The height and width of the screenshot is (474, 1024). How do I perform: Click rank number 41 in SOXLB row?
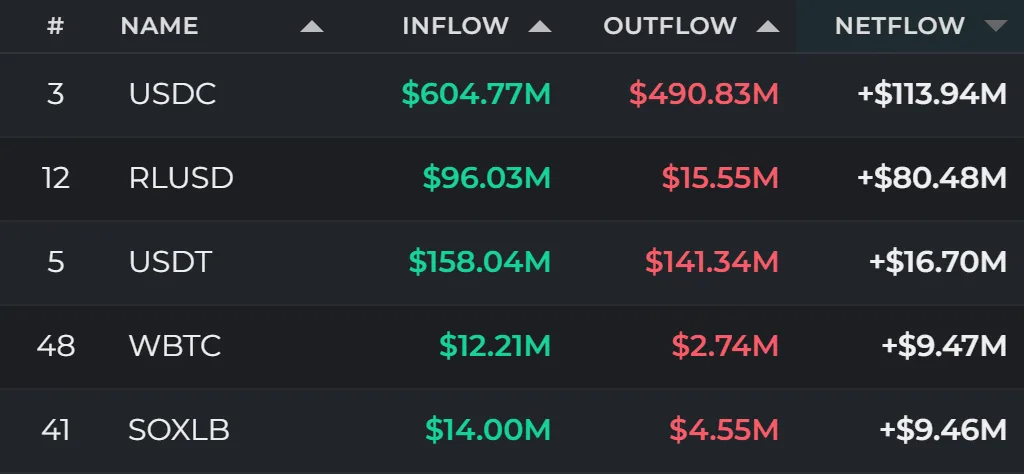(x=56, y=430)
